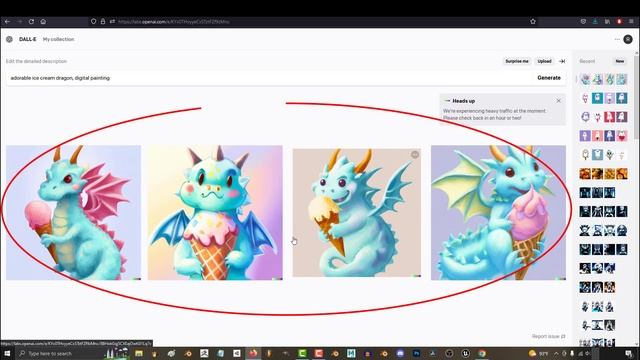Viewport: 640px width, 360px height.
Task: Click the sidebar vertical scrollbar
Action: point(636,99)
